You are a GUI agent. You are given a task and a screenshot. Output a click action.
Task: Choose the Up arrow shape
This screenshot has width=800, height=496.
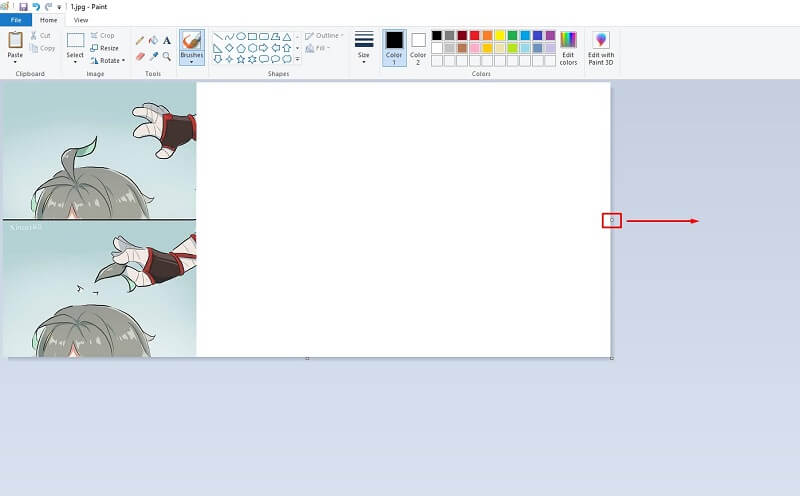(287, 48)
